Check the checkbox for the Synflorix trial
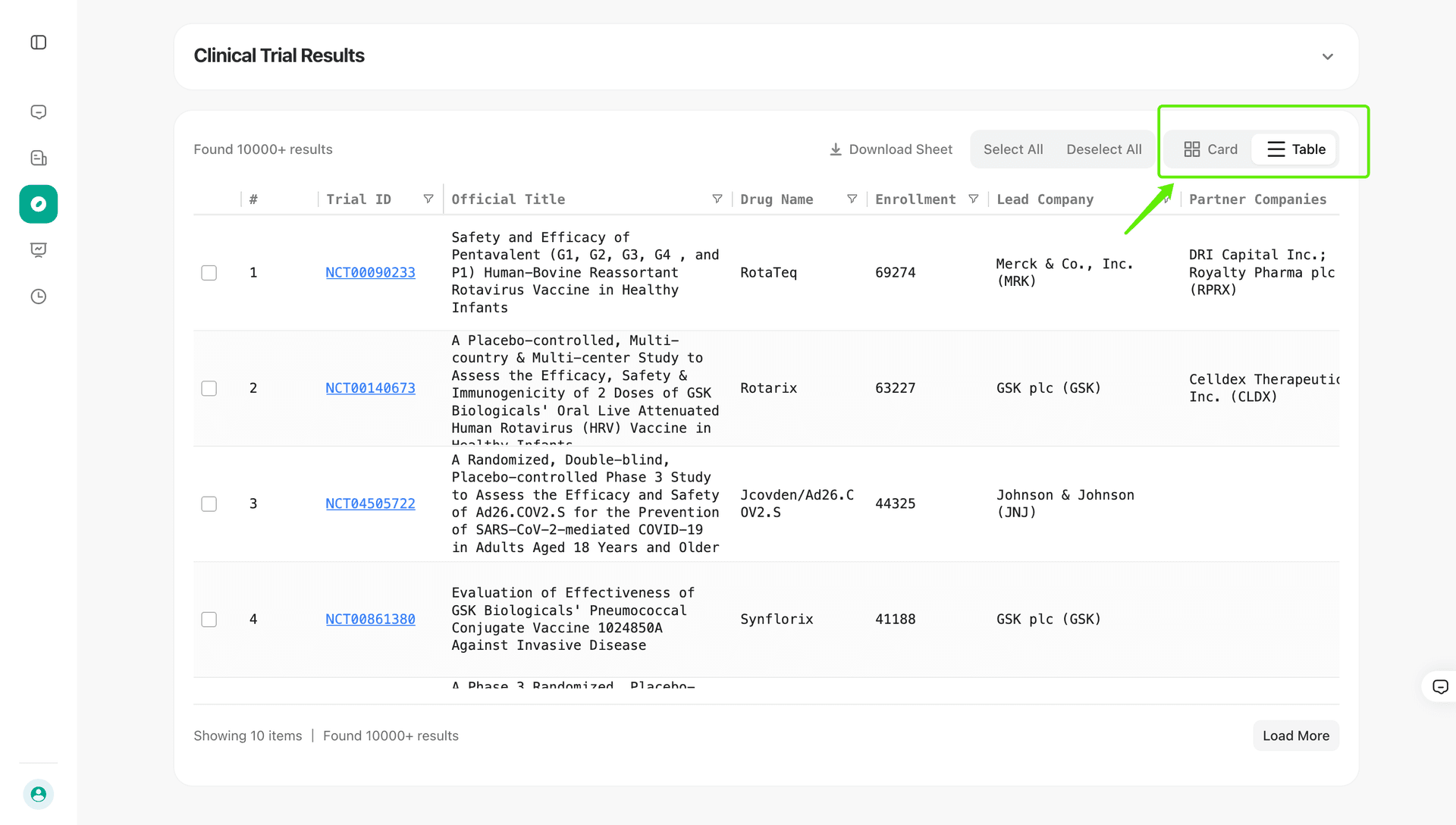 (x=209, y=619)
